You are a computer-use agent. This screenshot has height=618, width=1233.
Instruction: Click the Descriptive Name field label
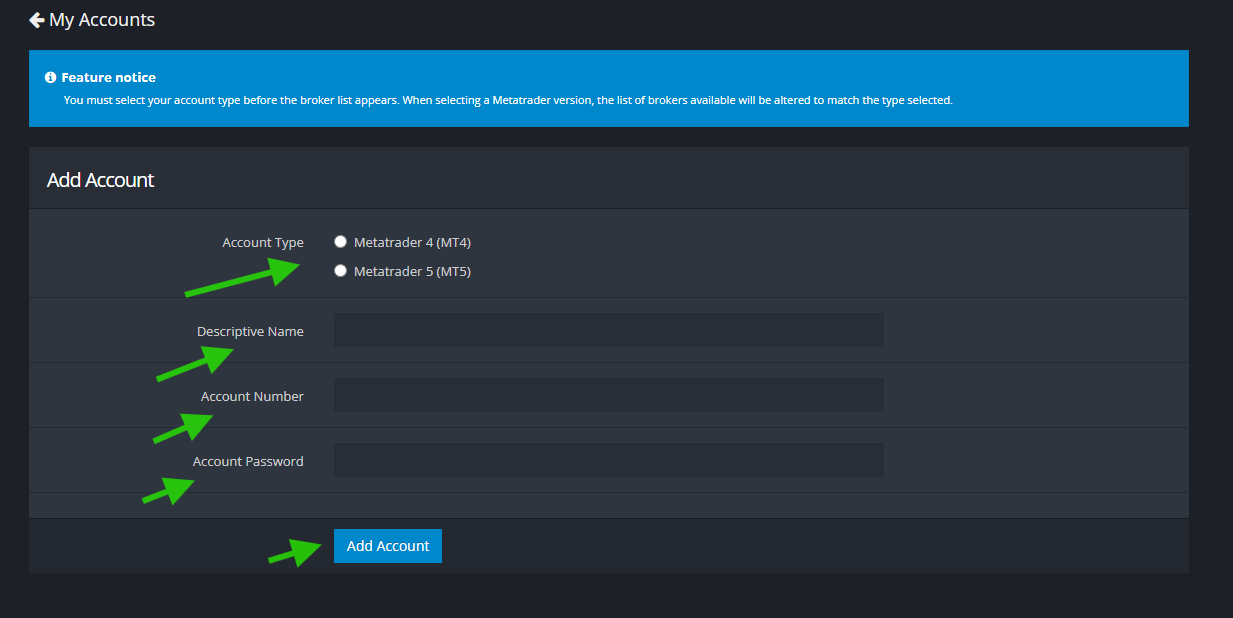[250, 331]
